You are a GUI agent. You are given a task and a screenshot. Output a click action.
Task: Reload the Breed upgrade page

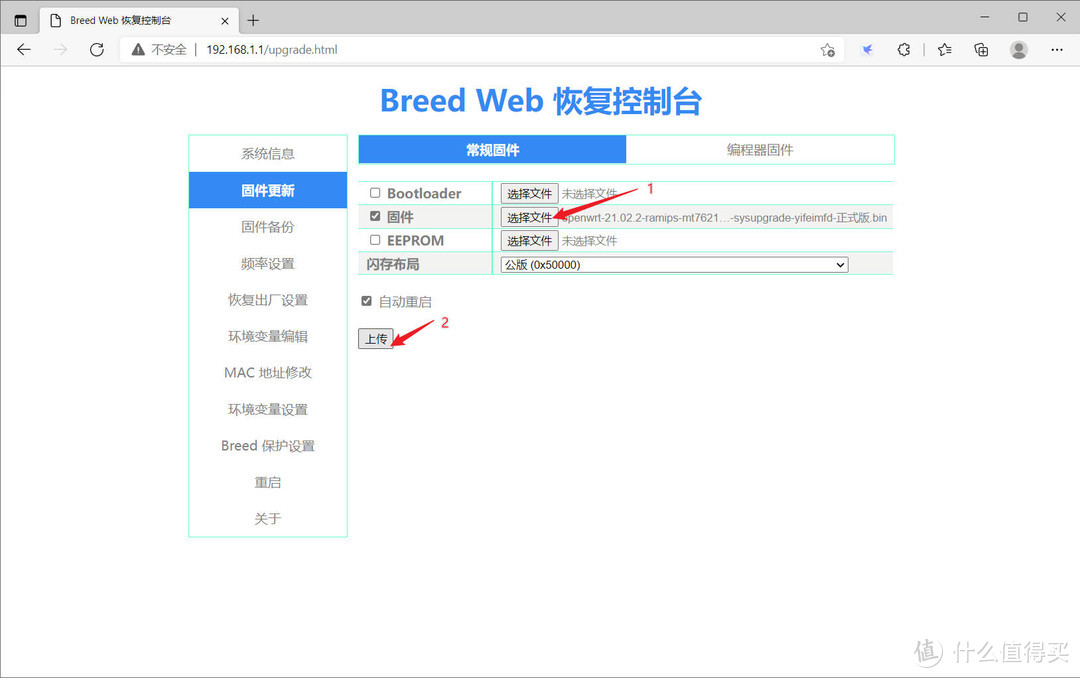click(95, 49)
